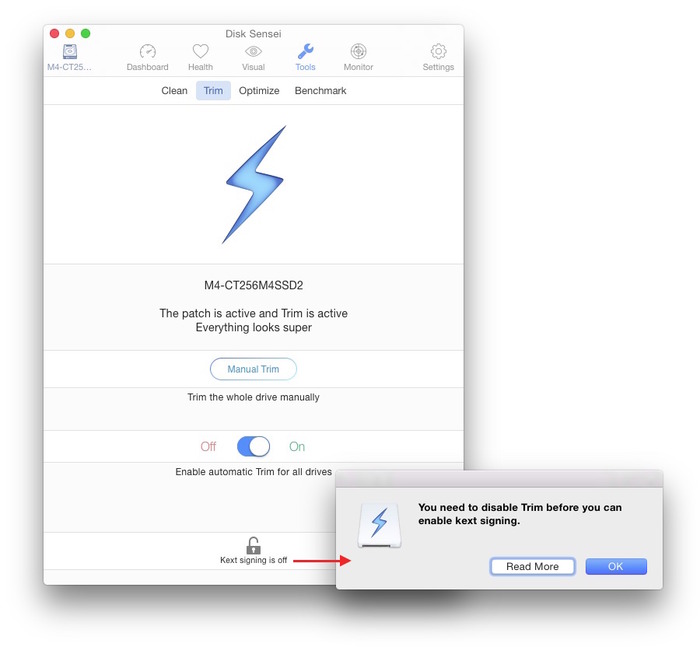This screenshot has width=700, height=647.
Task: Close the Disk Sensei window
Action: 54,33
